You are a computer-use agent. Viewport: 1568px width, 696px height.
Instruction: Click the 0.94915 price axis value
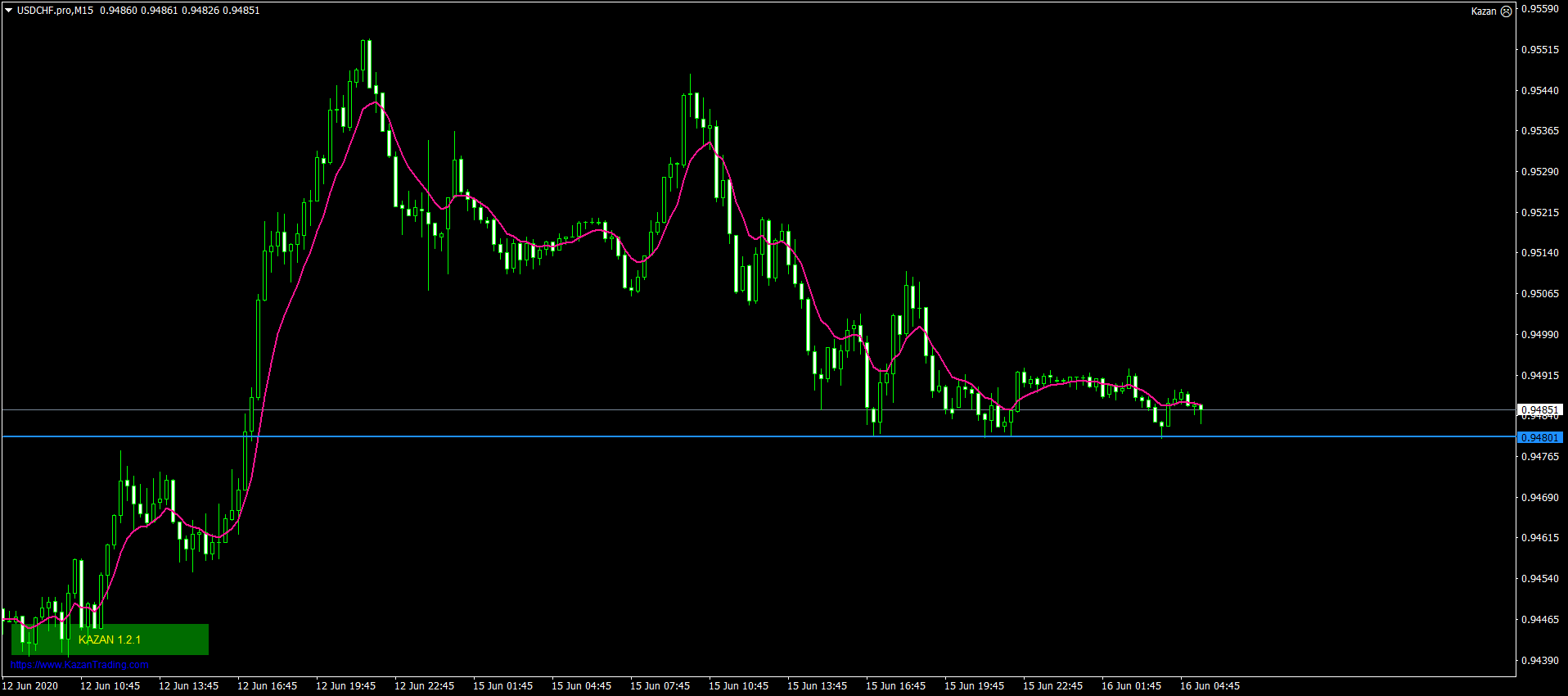coord(1539,376)
